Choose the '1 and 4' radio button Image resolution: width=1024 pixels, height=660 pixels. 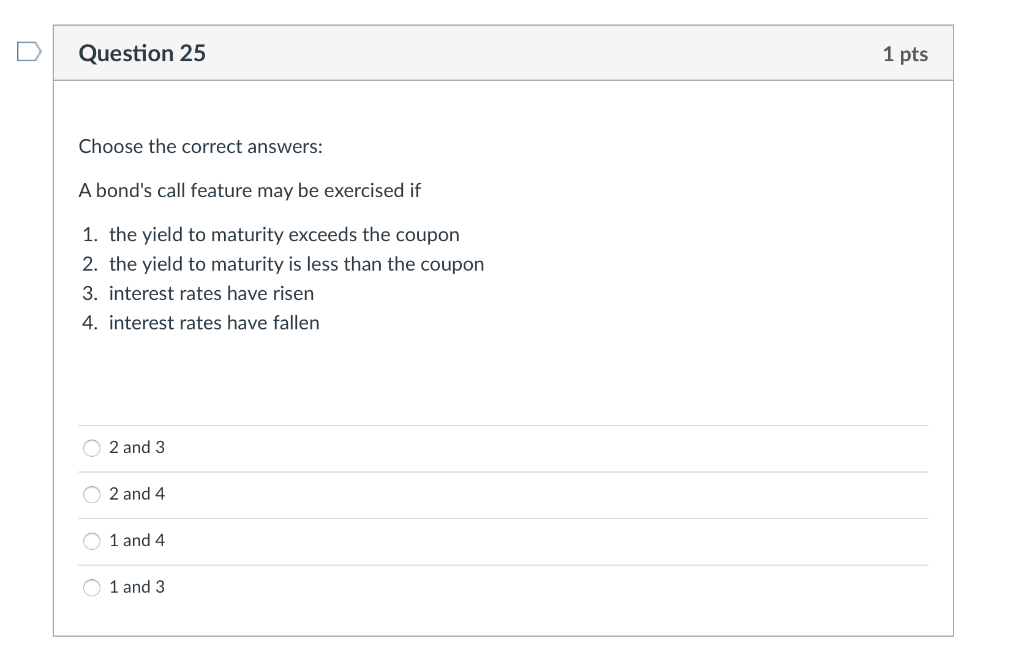click(x=92, y=541)
